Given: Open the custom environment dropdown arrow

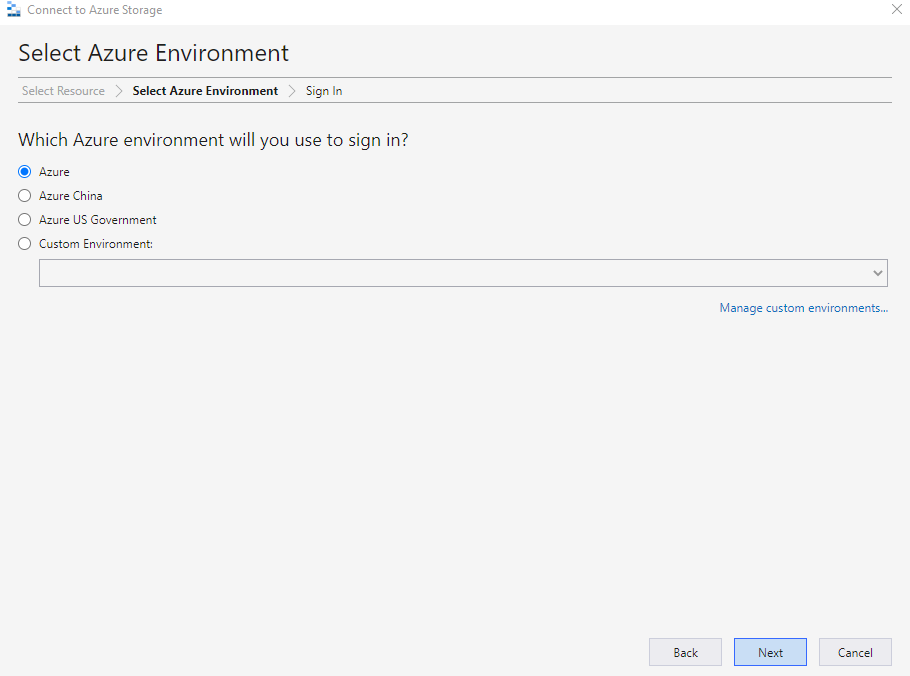Looking at the screenshot, I should tap(878, 273).
